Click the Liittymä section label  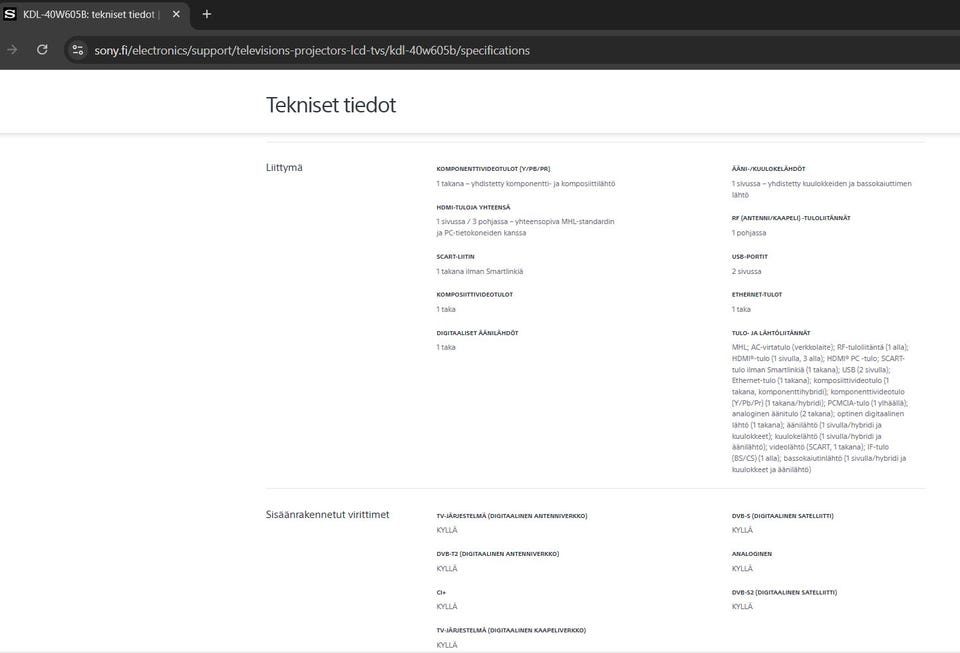pos(284,167)
